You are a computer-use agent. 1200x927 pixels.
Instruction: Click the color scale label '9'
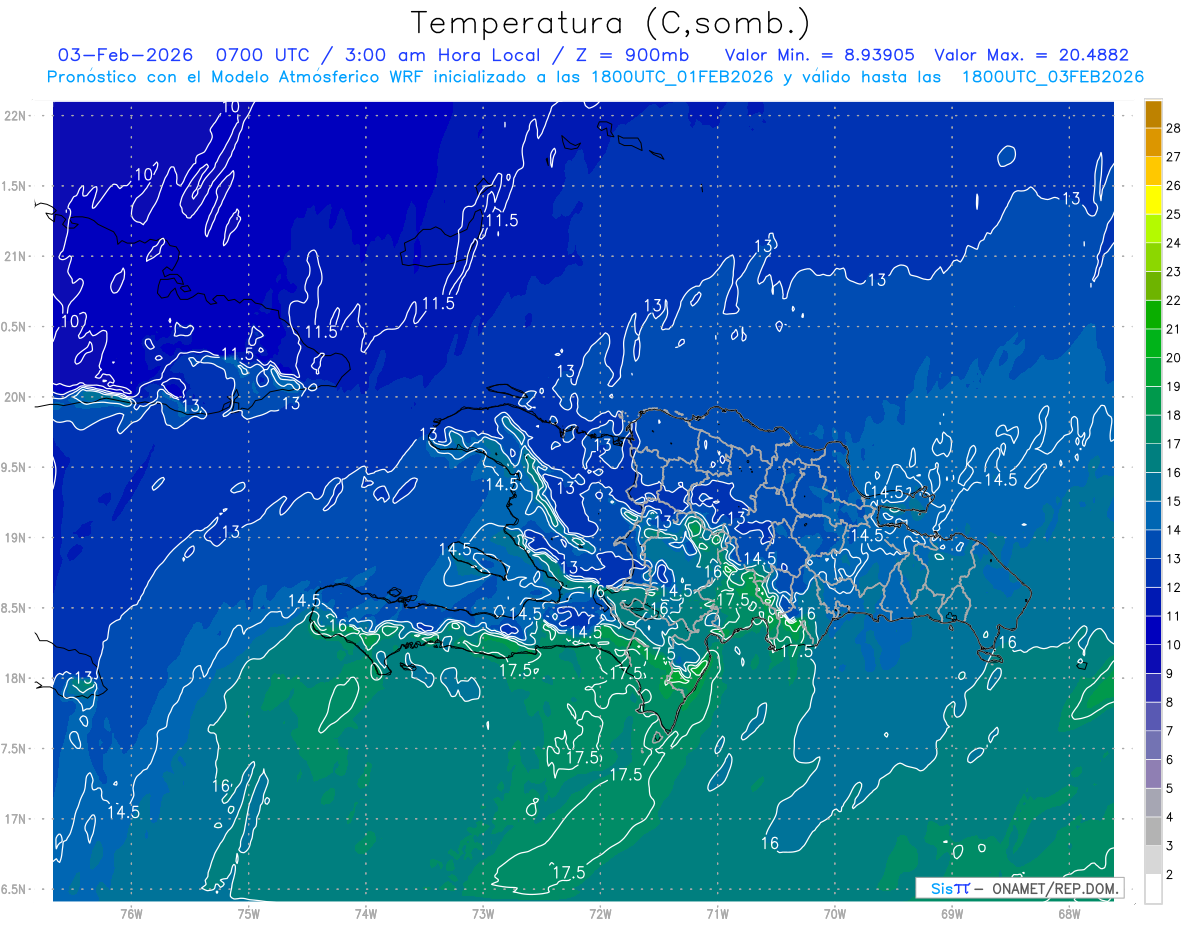[1171, 674]
